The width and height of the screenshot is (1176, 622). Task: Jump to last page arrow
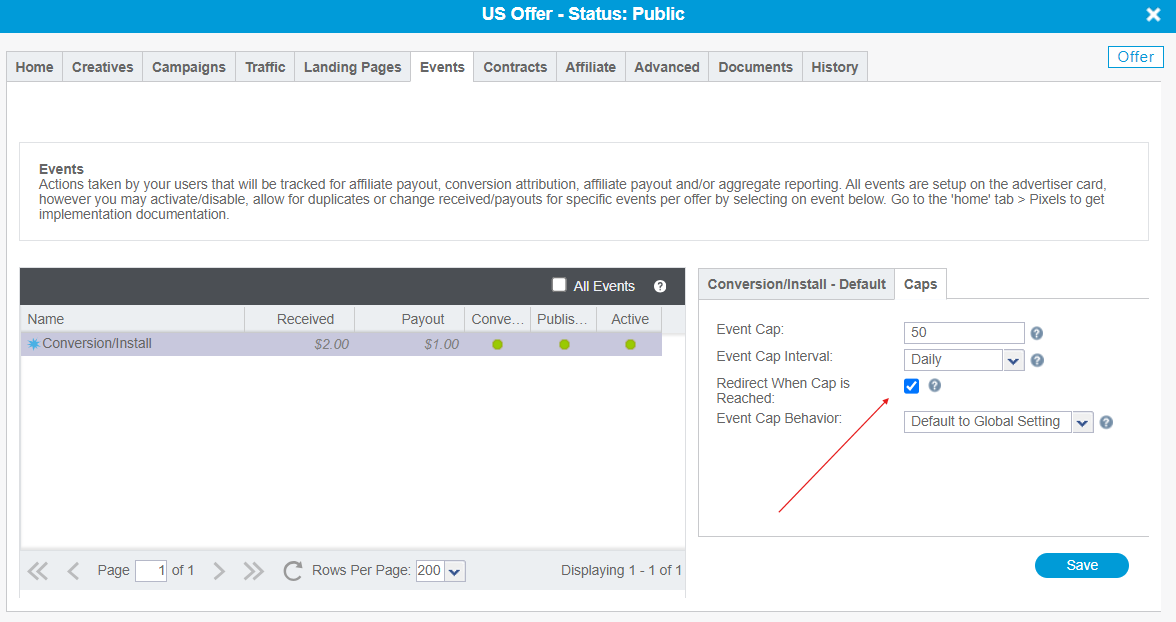click(x=254, y=571)
